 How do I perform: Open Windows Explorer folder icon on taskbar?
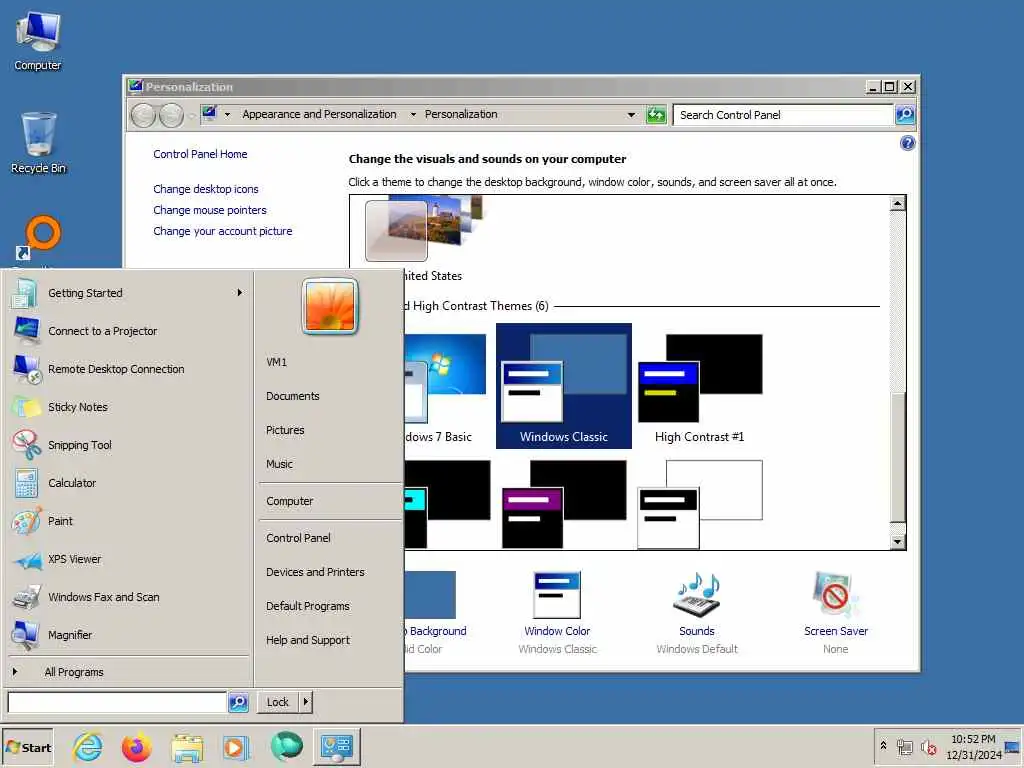pos(187,747)
